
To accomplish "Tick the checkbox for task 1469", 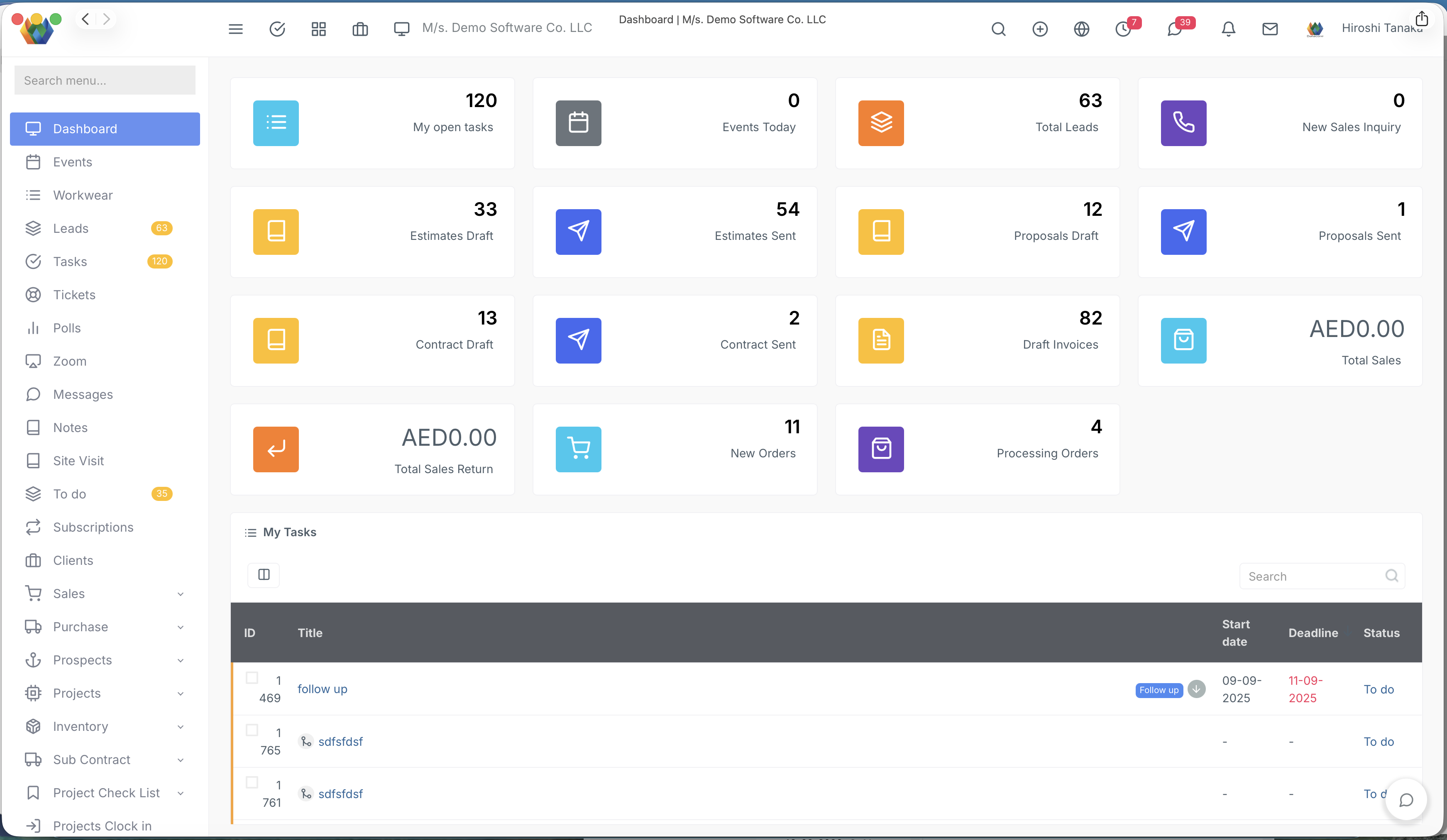I will [252, 677].
